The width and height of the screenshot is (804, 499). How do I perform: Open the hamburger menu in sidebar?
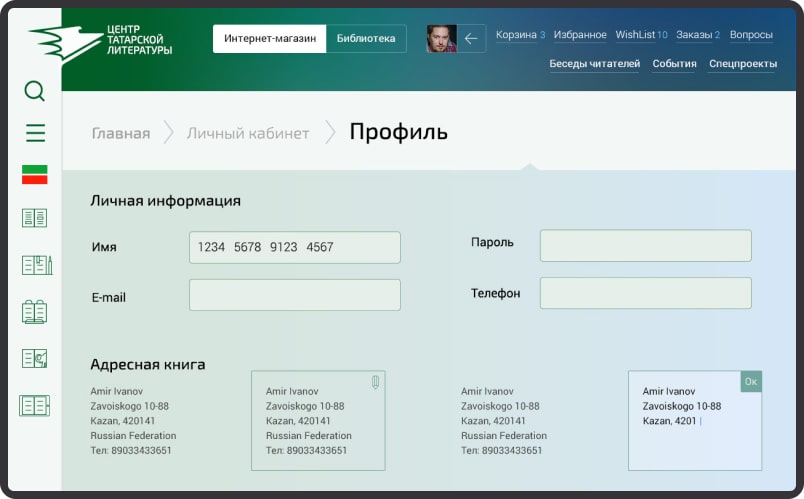pyautogui.click(x=35, y=133)
